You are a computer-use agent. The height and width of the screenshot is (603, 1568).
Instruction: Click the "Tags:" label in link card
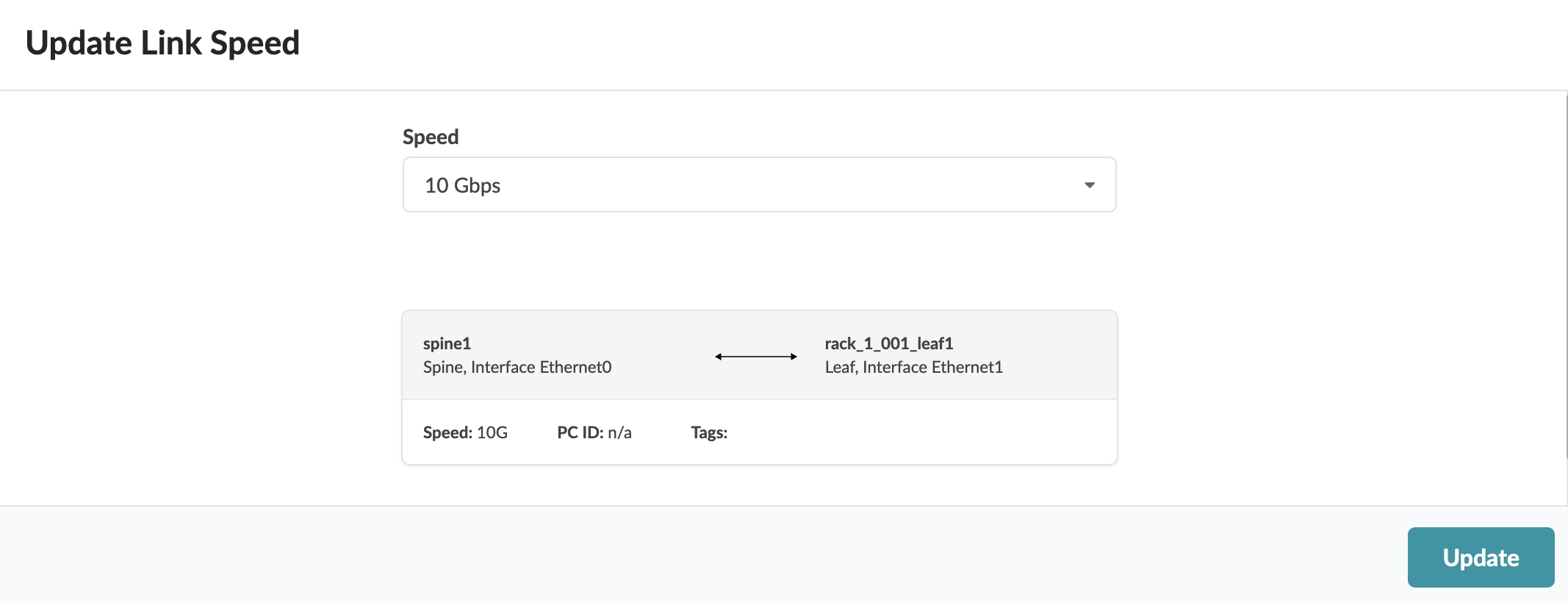pos(709,432)
